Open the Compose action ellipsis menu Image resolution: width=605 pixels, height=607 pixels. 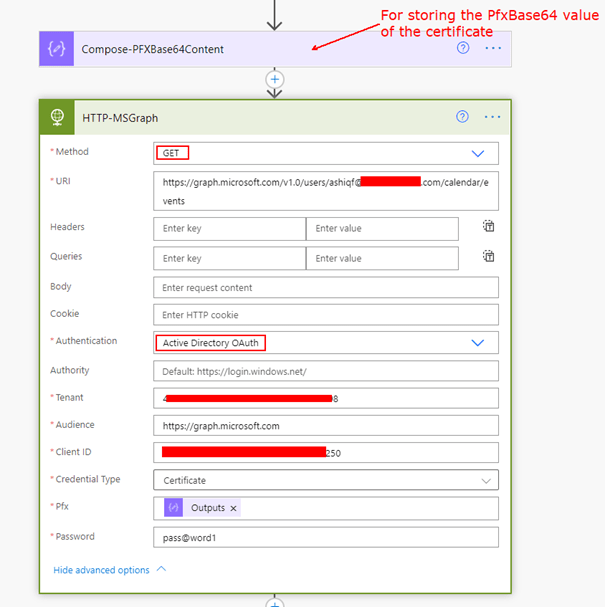pos(492,49)
